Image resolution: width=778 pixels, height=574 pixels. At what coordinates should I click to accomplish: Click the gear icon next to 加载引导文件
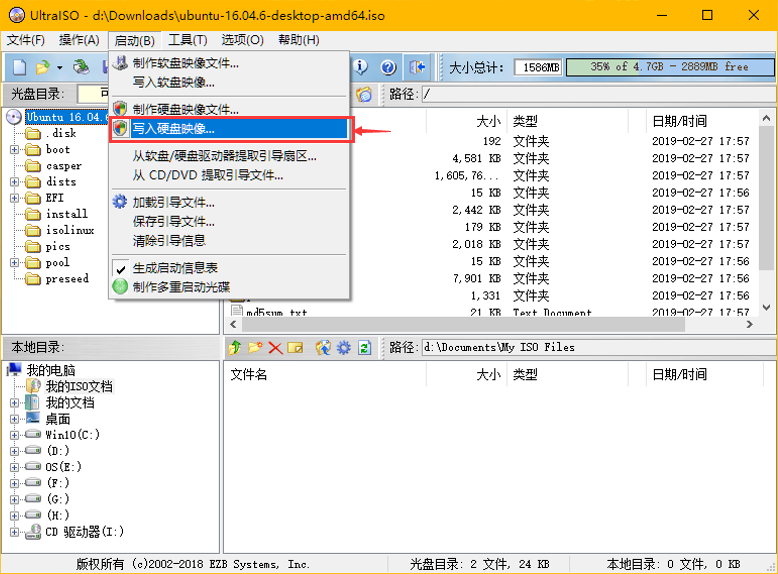pyautogui.click(x=120, y=202)
